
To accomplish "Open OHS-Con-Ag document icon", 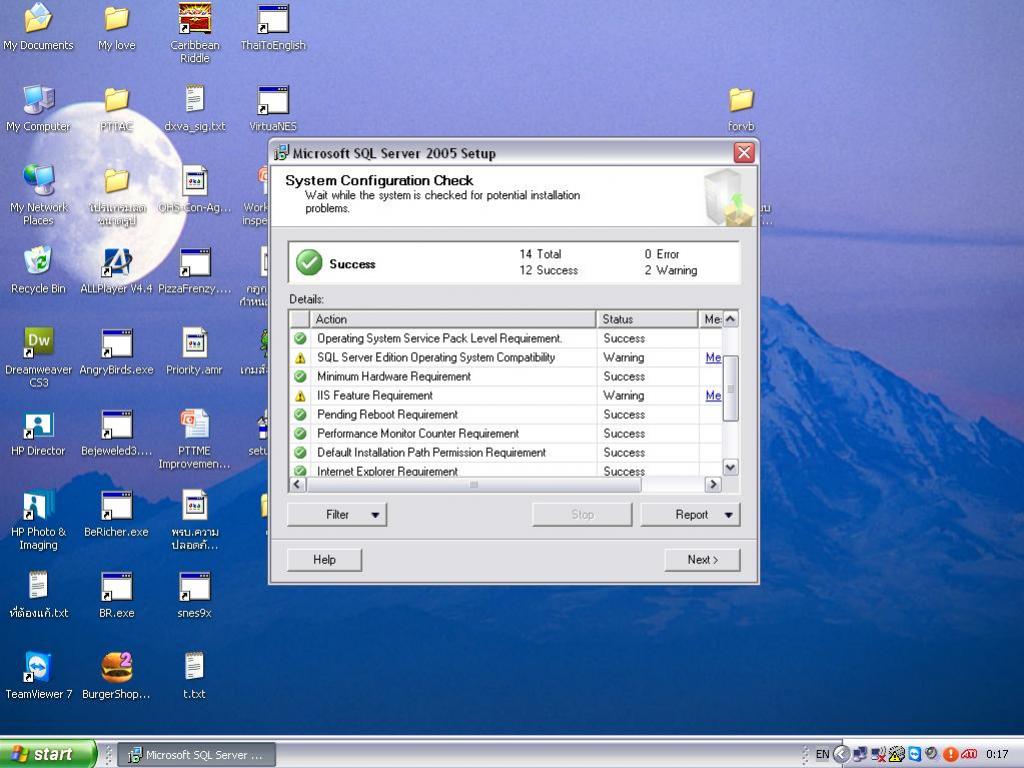I will tap(195, 189).
